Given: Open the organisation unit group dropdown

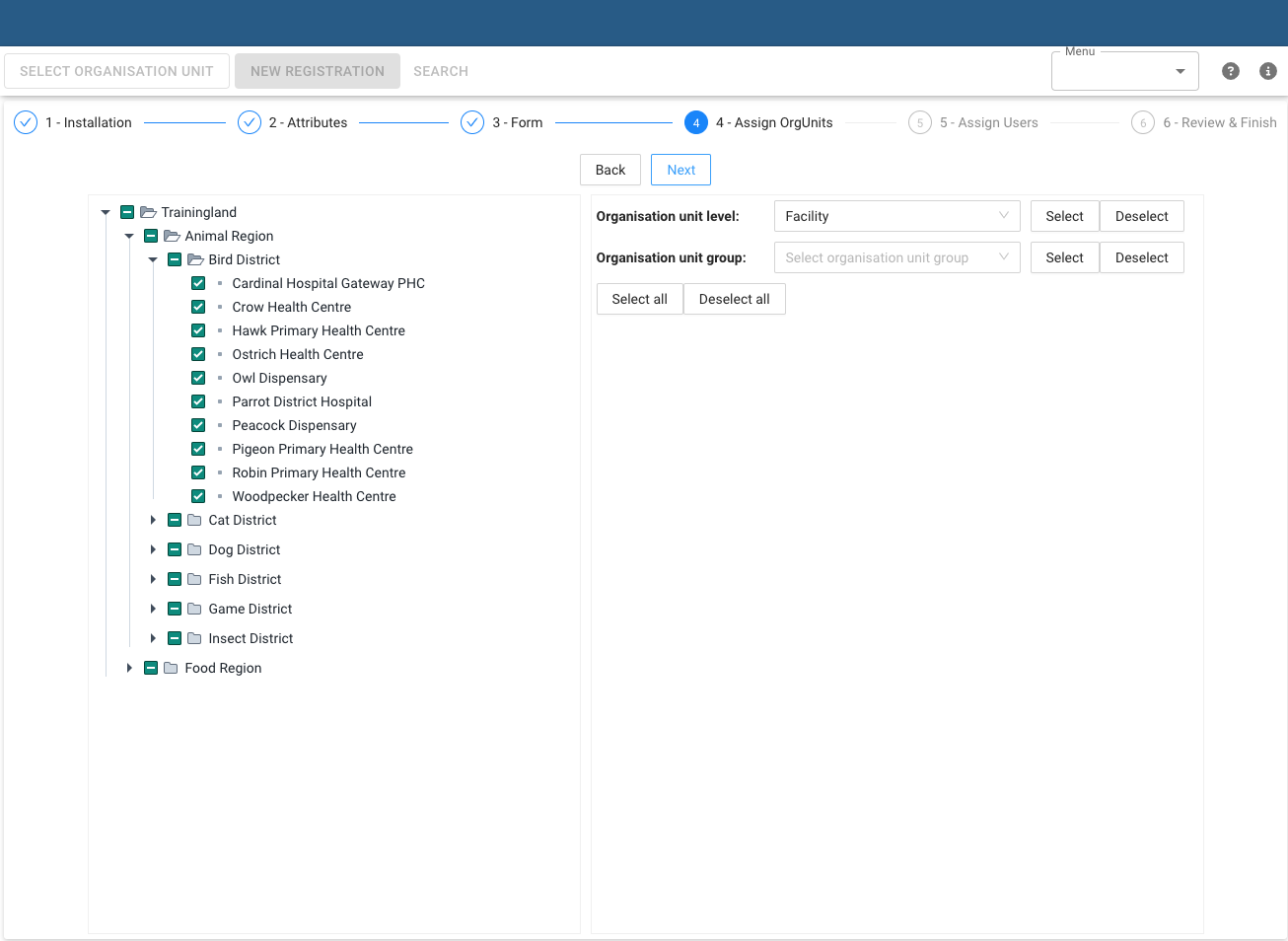Looking at the screenshot, I should click(x=896, y=257).
